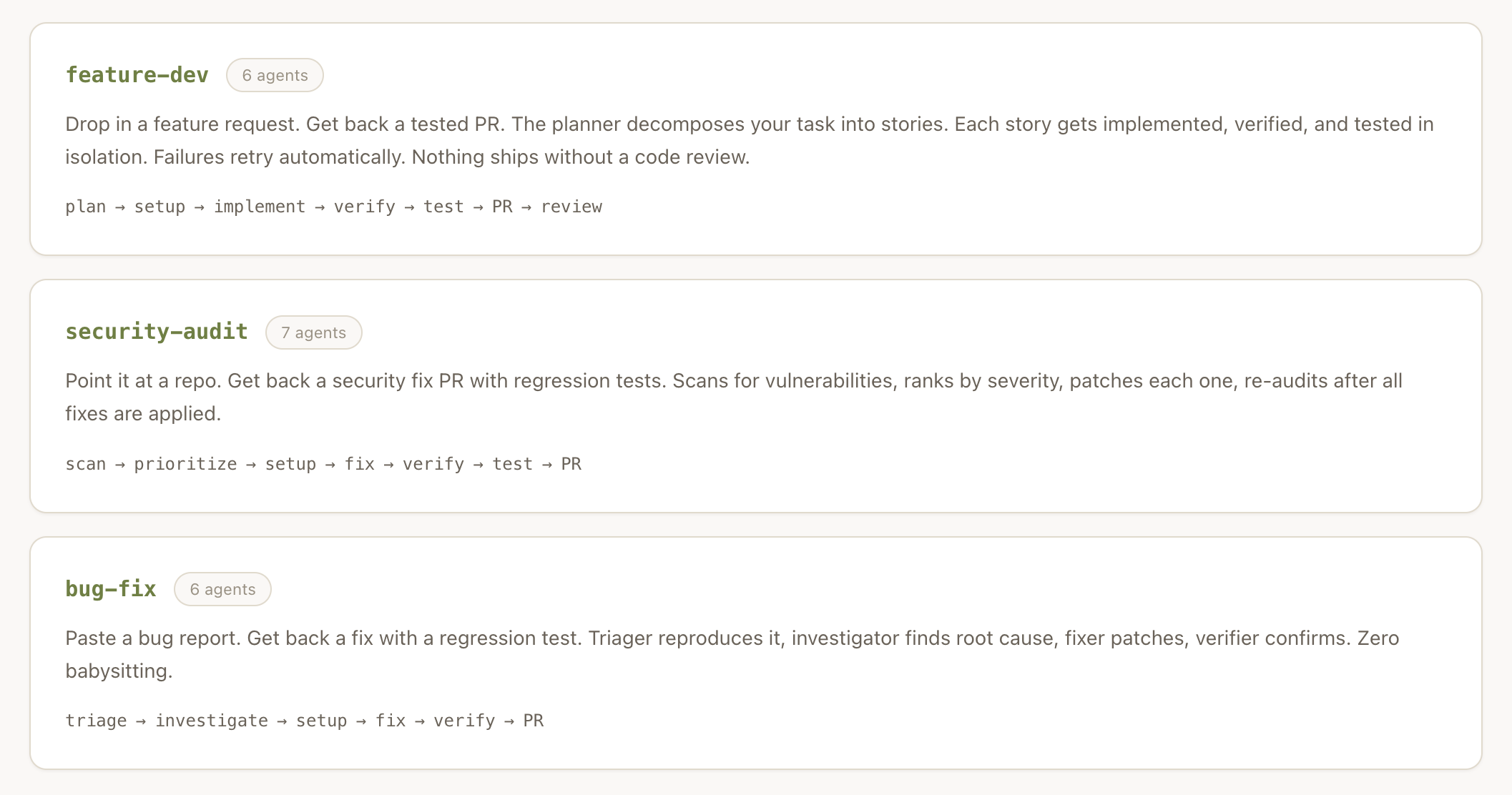
Task: Click the 6 agents badge beside feature-dev
Action: click(275, 75)
